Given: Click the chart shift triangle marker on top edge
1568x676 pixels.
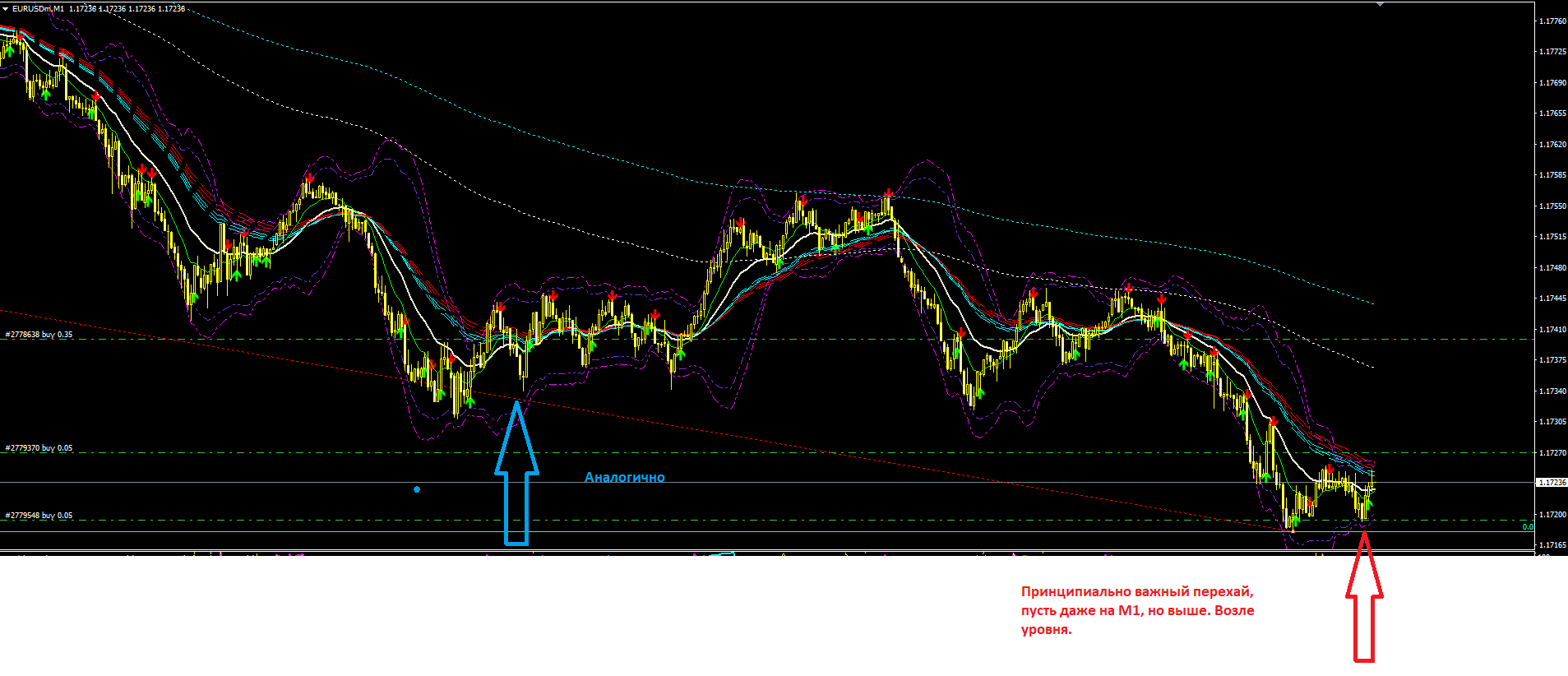Looking at the screenshot, I should [x=1381, y=4].
